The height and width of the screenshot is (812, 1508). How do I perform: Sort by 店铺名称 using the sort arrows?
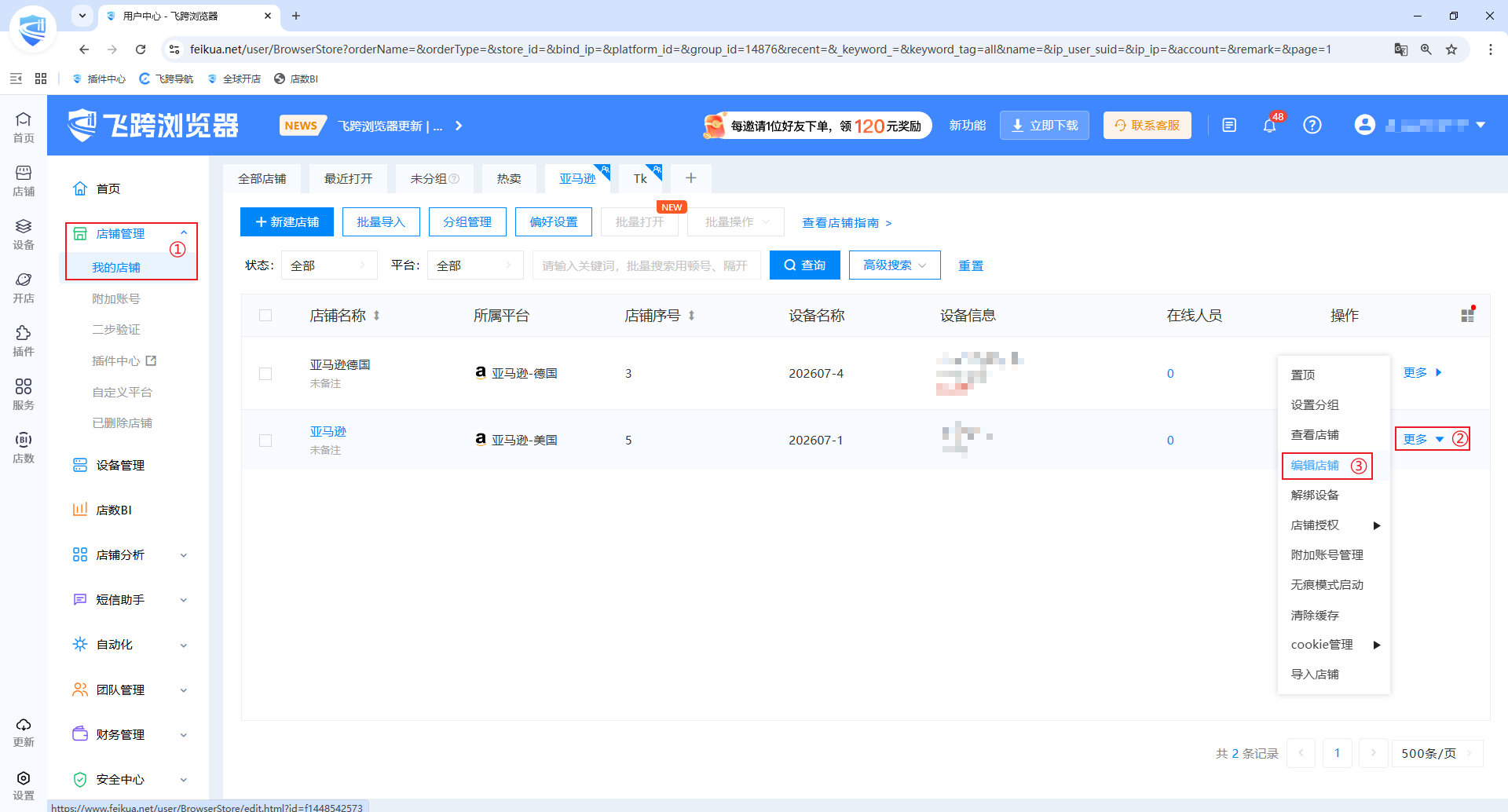377,316
